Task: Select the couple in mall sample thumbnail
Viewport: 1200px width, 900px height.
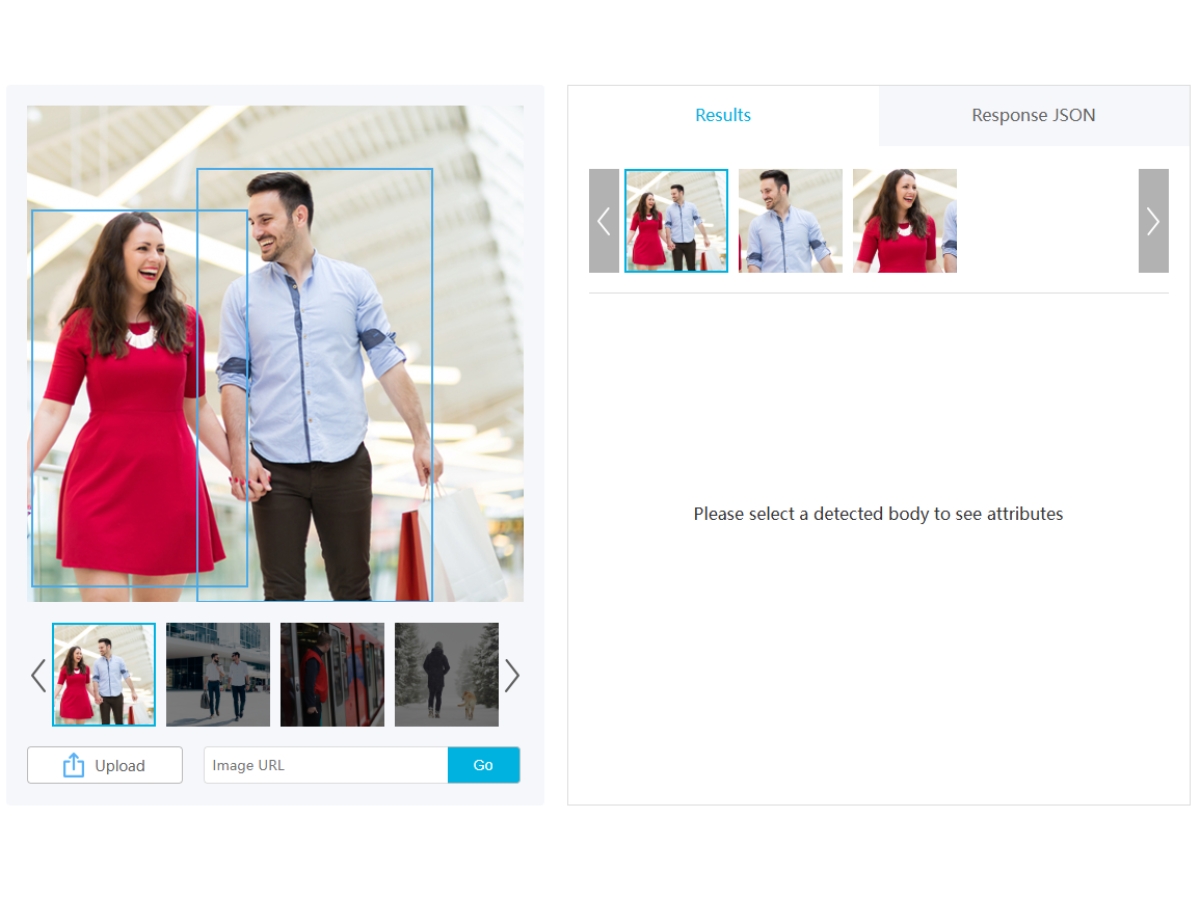Action: 104,675
